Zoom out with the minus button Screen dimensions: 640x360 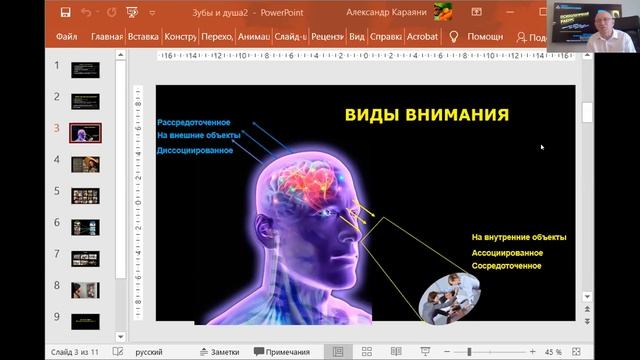[x=447, y=351]
